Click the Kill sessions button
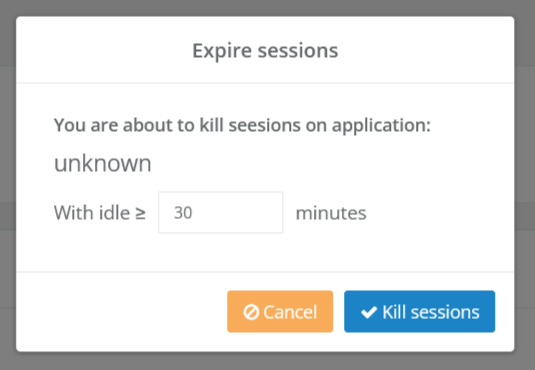 [419, 311]
